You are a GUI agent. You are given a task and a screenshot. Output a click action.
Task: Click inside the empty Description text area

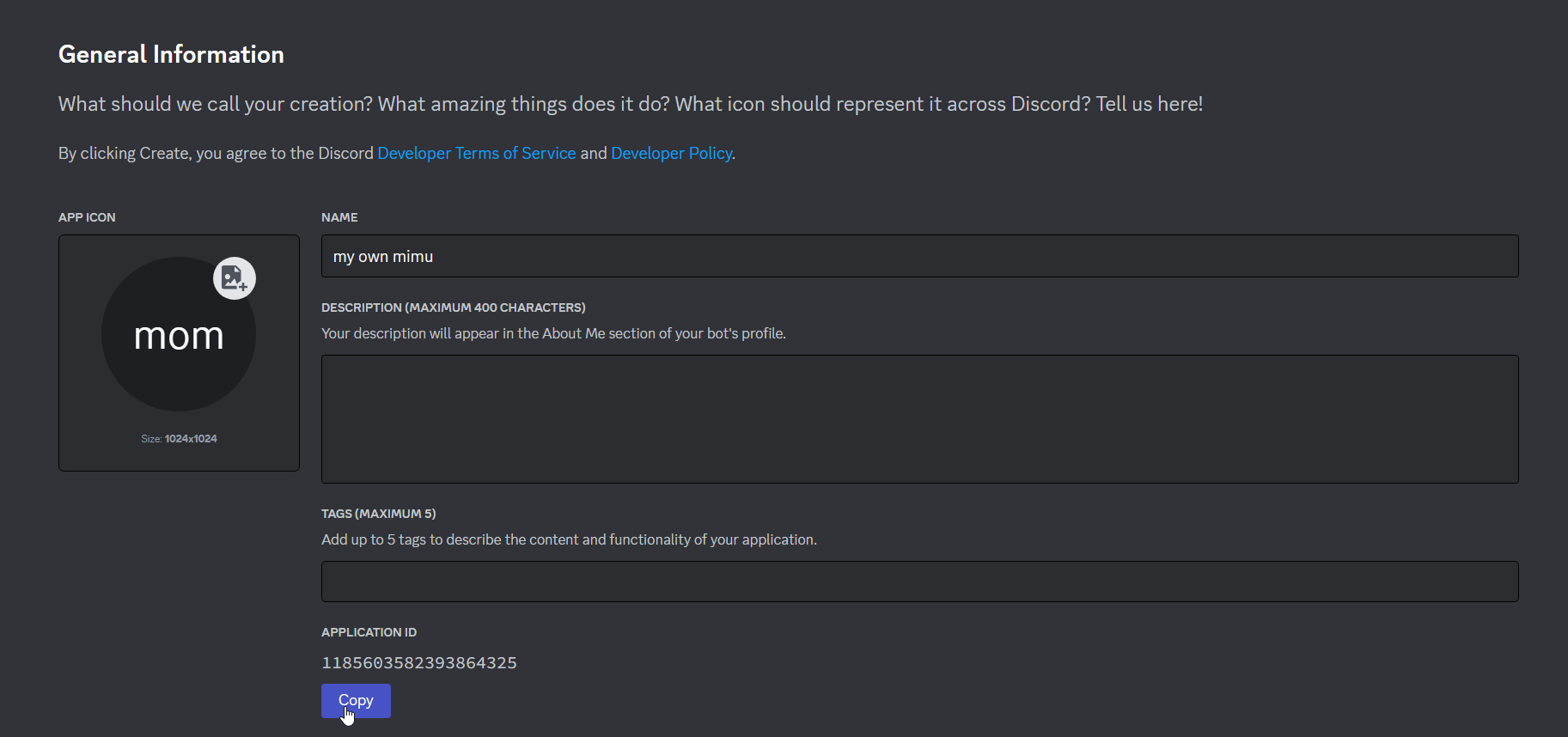click(919, 418)
